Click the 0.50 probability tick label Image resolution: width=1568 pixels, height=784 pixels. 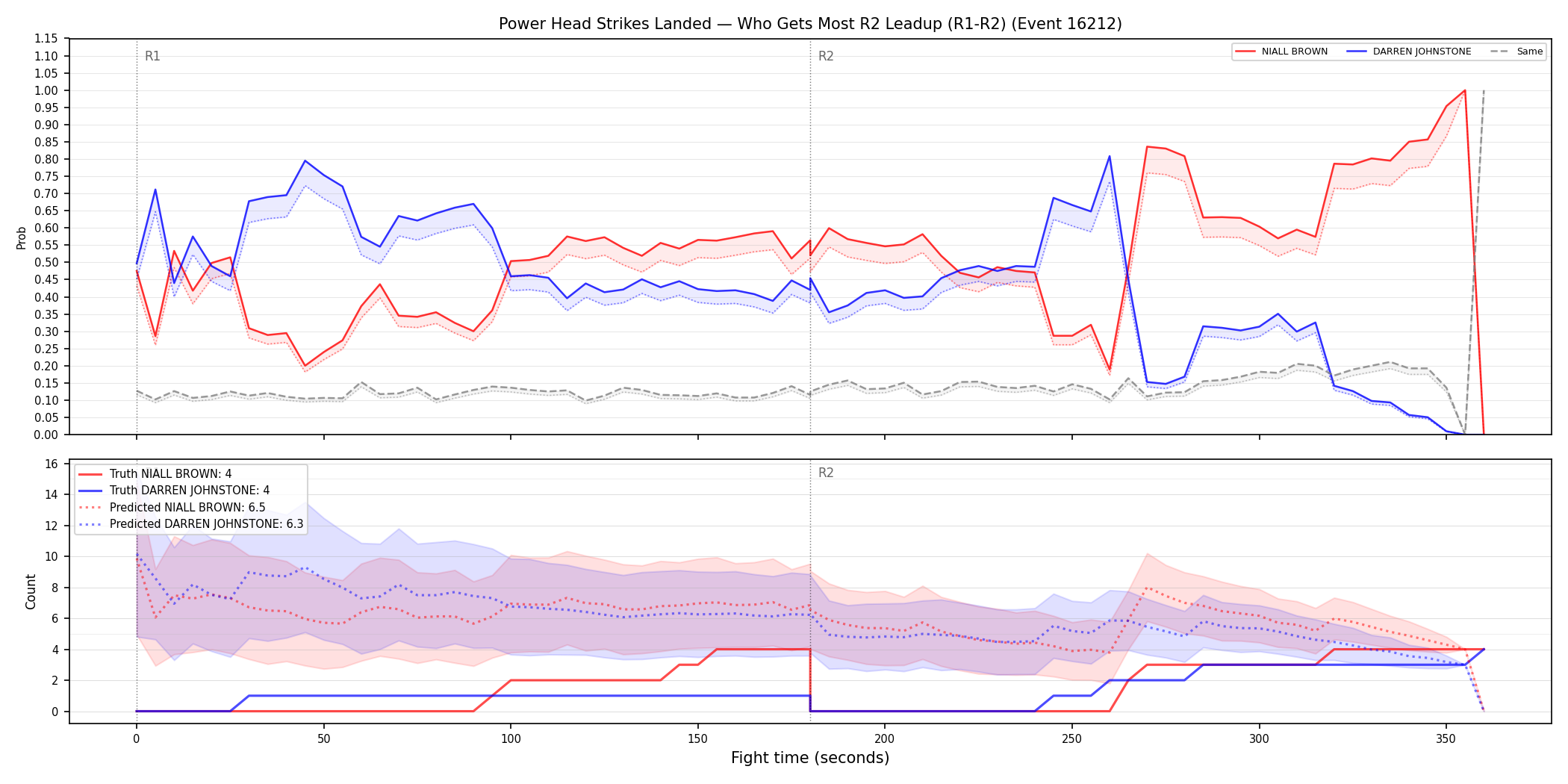(46, 263)
